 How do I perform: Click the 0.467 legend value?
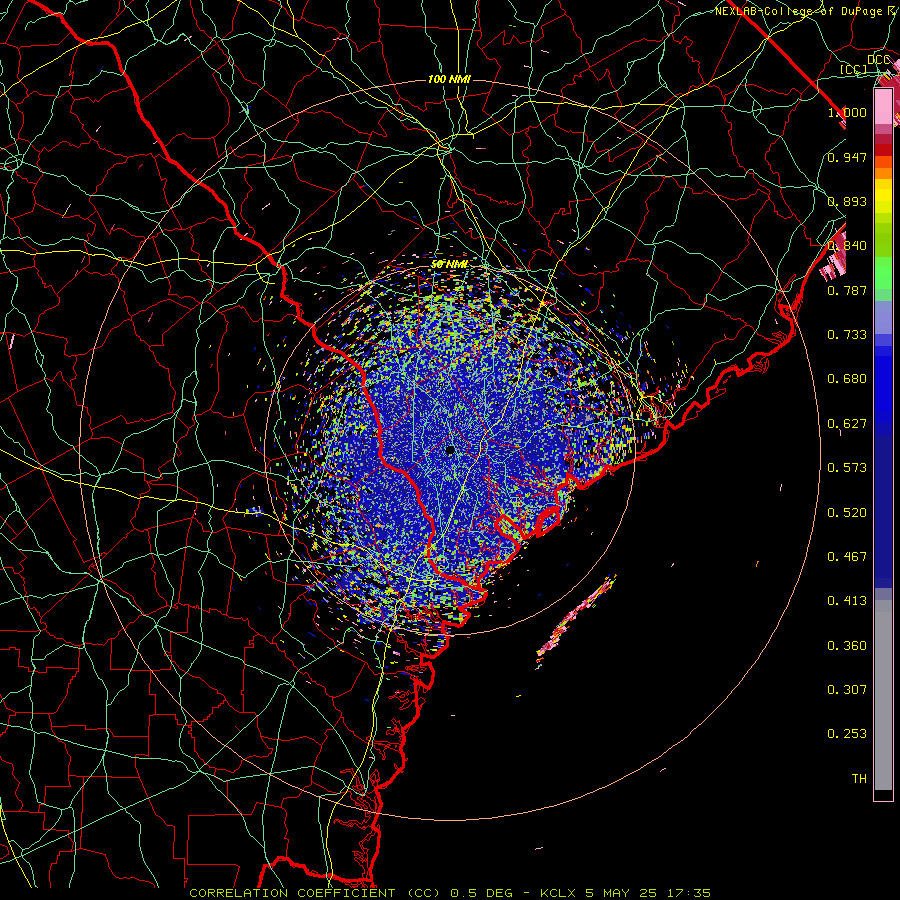(x=847, y=557)
